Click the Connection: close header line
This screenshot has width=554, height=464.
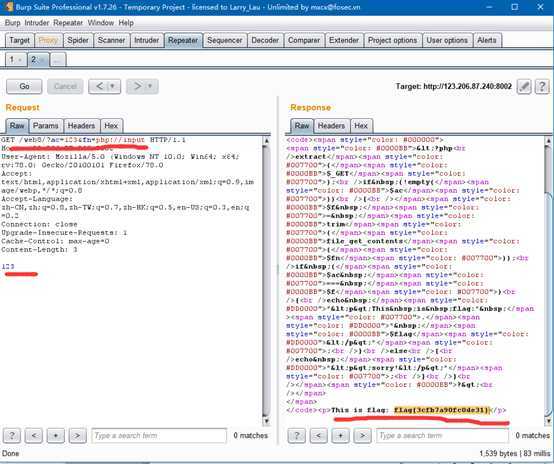pyautogui.click(x=39, y=224)
